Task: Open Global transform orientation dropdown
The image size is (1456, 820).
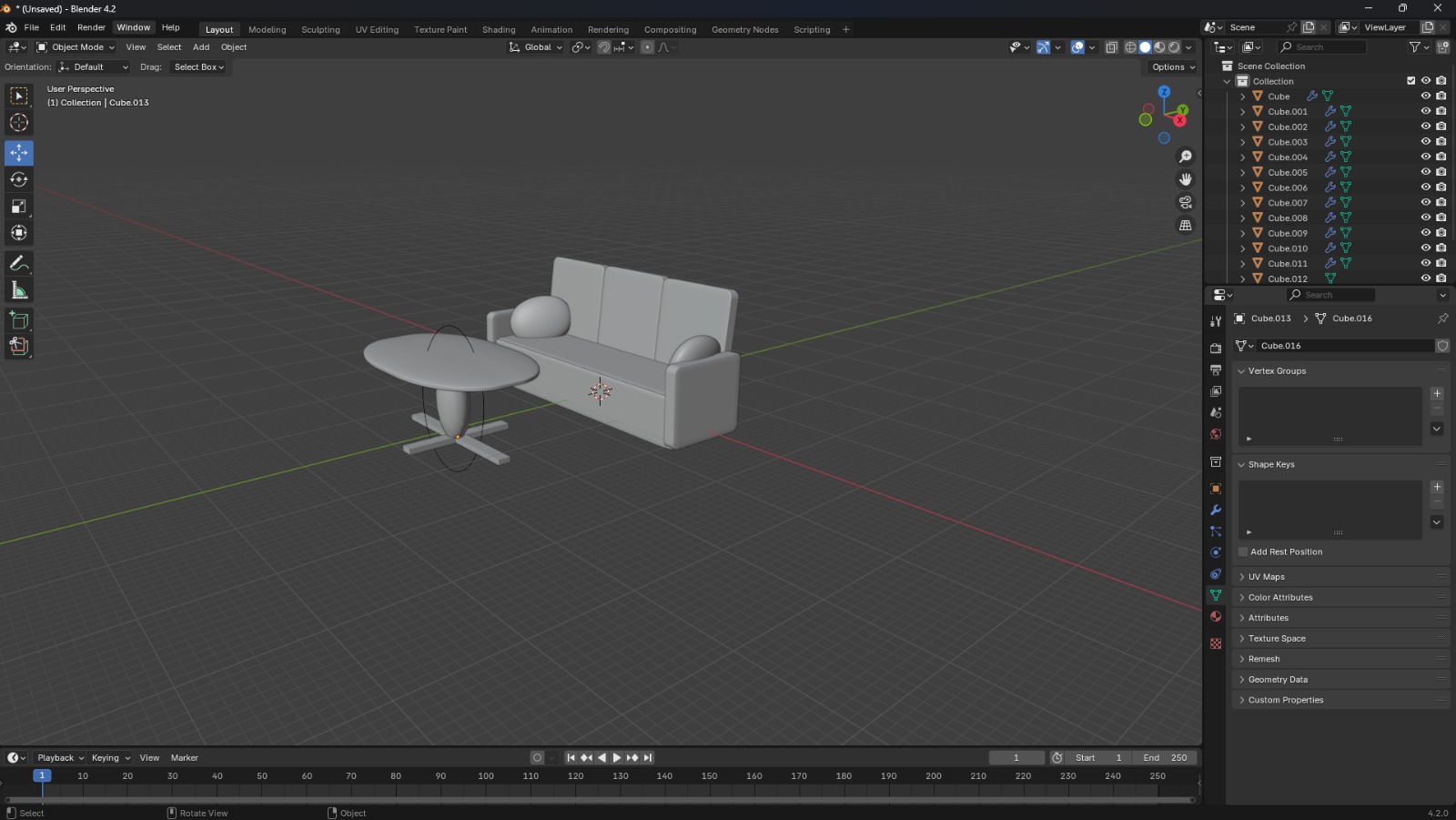Action: pos(536,47)
